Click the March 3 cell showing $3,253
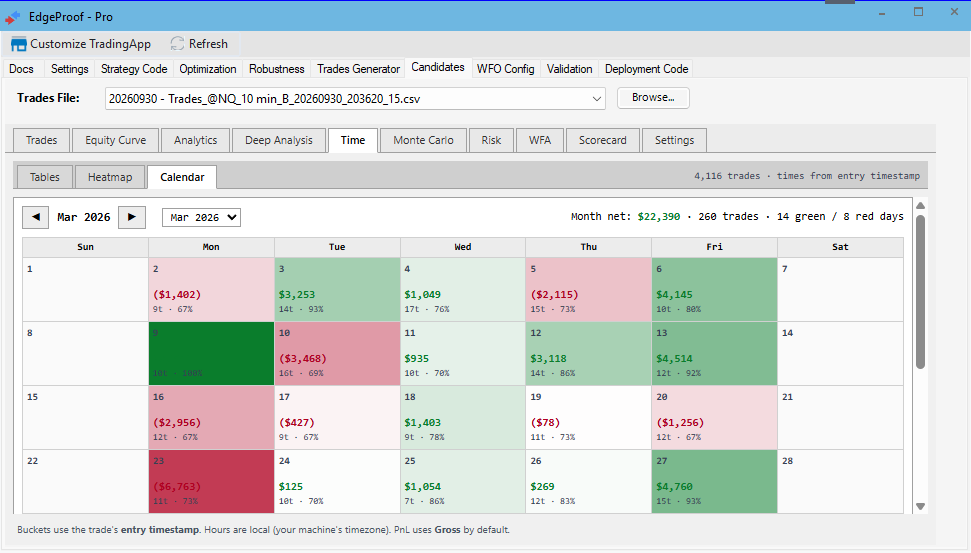The width and height of the screenshot is (971, 553). (x=337, y=289)
